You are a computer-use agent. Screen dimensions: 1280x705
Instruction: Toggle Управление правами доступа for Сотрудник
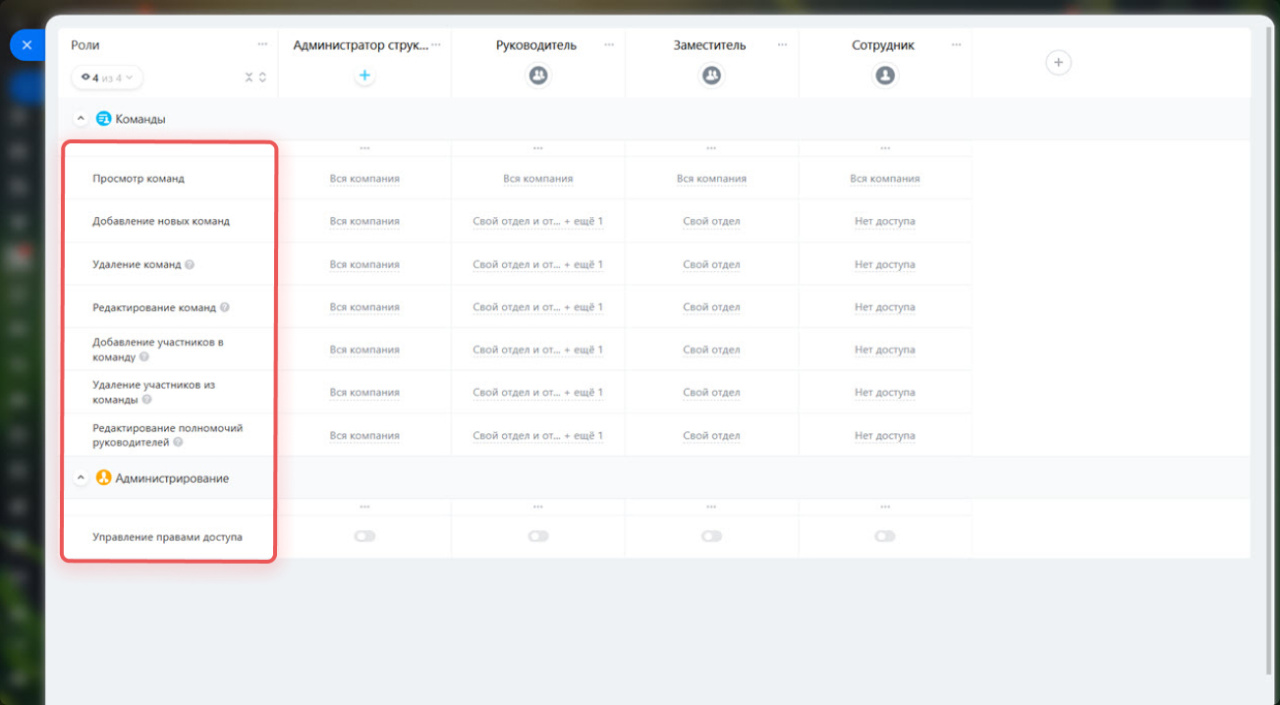click(885, 537)
